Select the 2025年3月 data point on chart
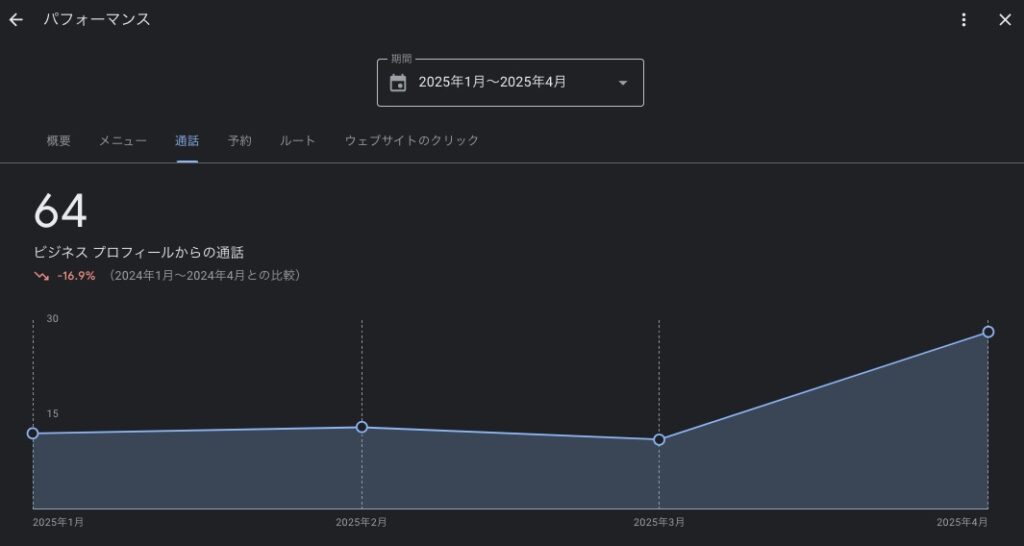Viewport: 1024px width, 546px height. [x=659, y=440]
